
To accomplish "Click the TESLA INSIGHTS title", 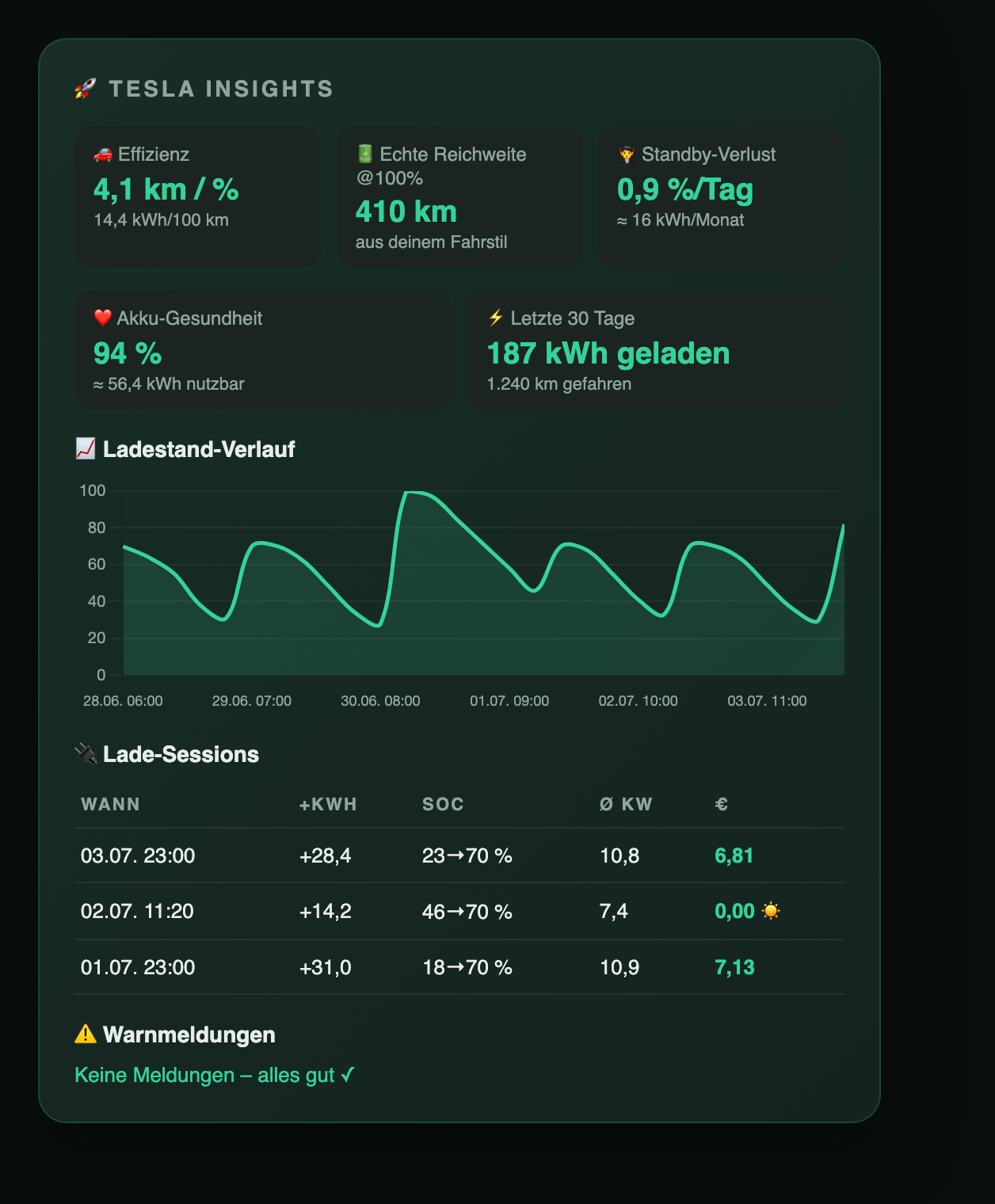I will (x=221, y=89).
